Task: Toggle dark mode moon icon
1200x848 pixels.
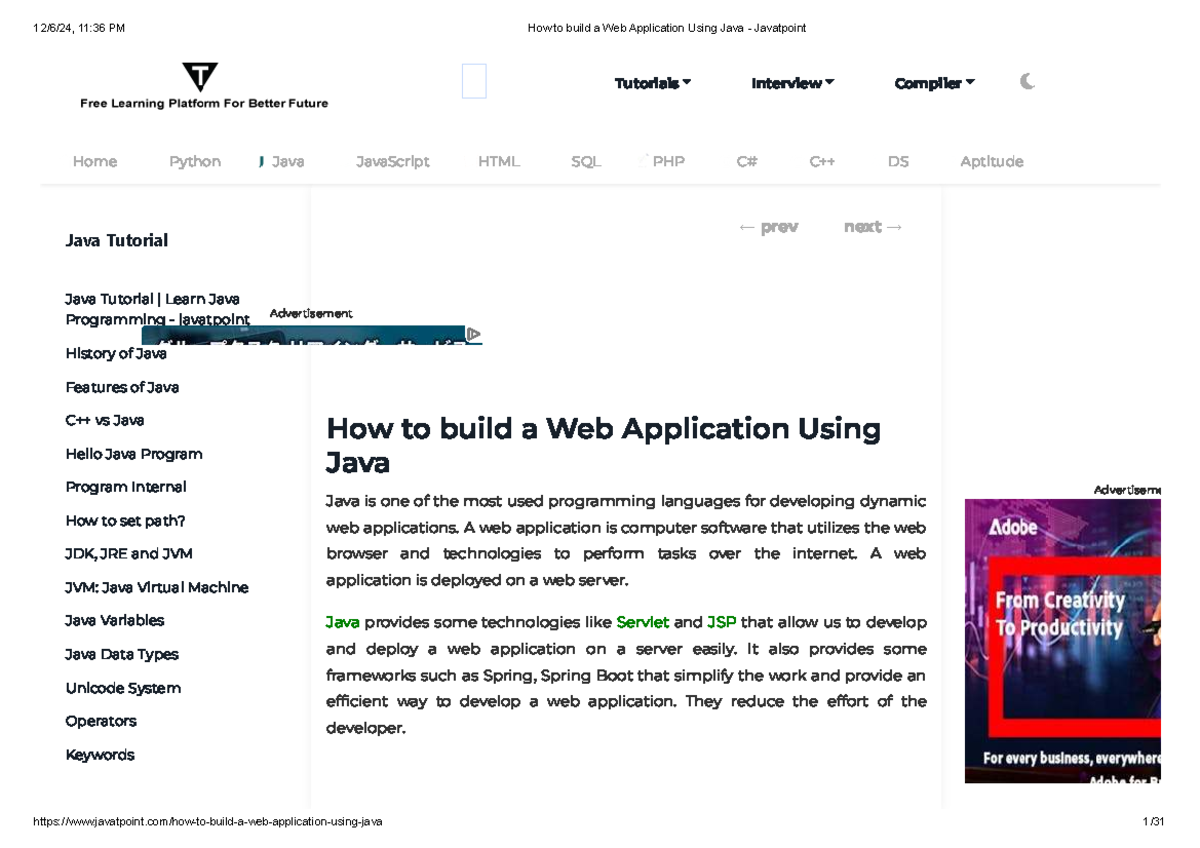Action: pyautogui.click(x=1027, y=82)
